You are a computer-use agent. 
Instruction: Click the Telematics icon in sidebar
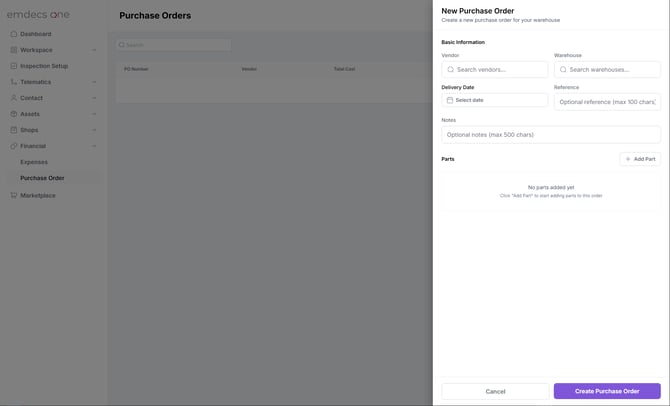coord(14,82)
